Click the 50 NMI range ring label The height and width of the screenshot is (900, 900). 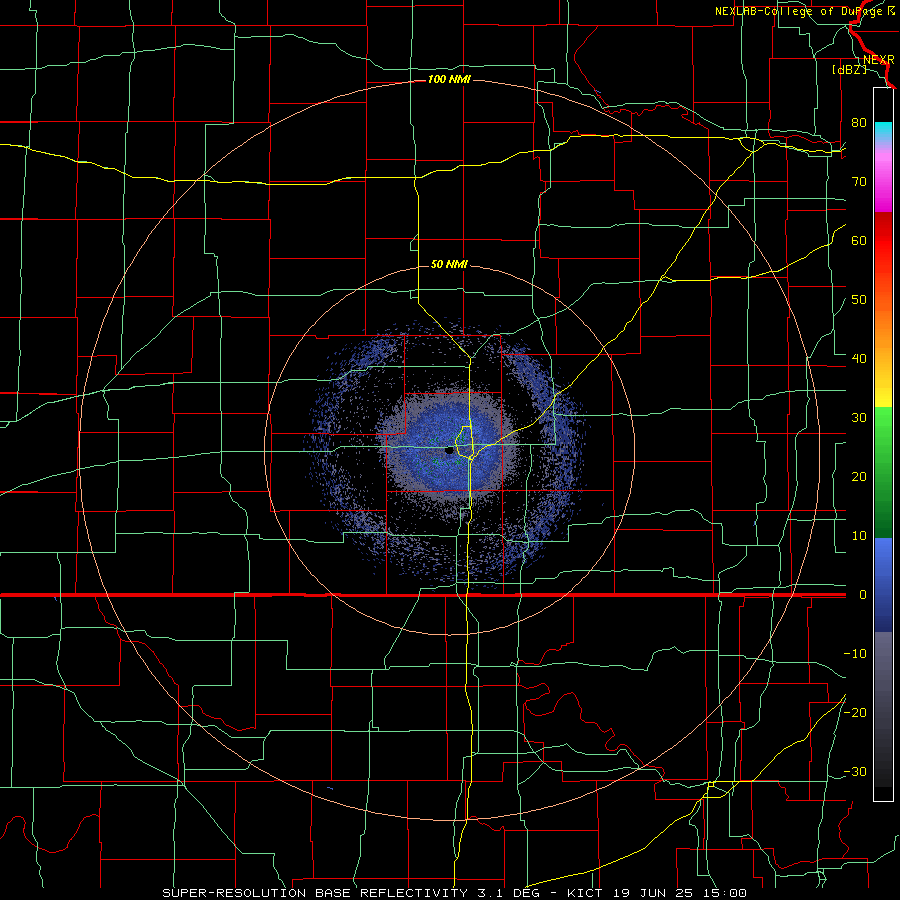click(x=449, y=264)
